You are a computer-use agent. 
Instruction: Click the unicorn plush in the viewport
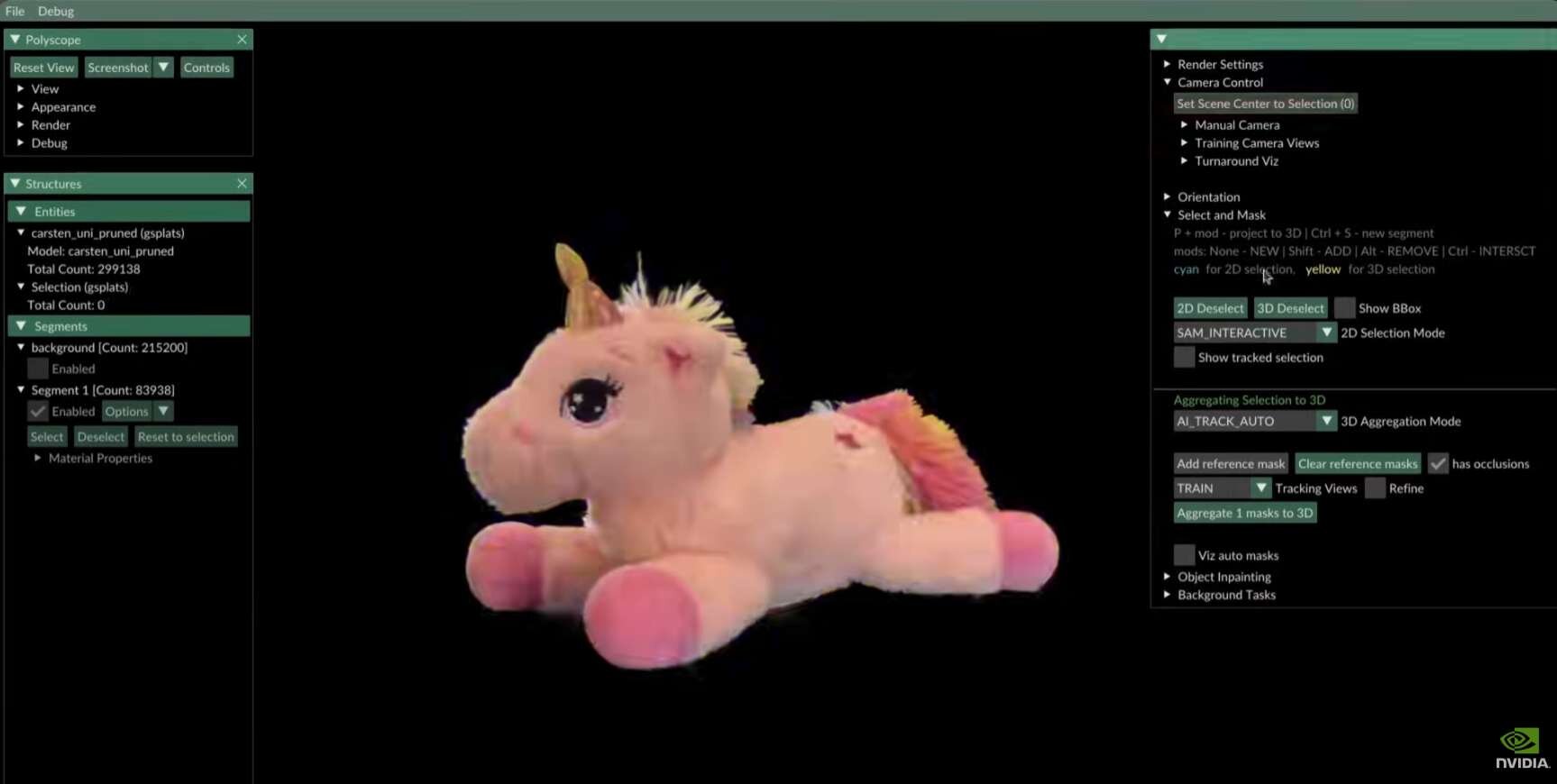[x=757, y=487]
